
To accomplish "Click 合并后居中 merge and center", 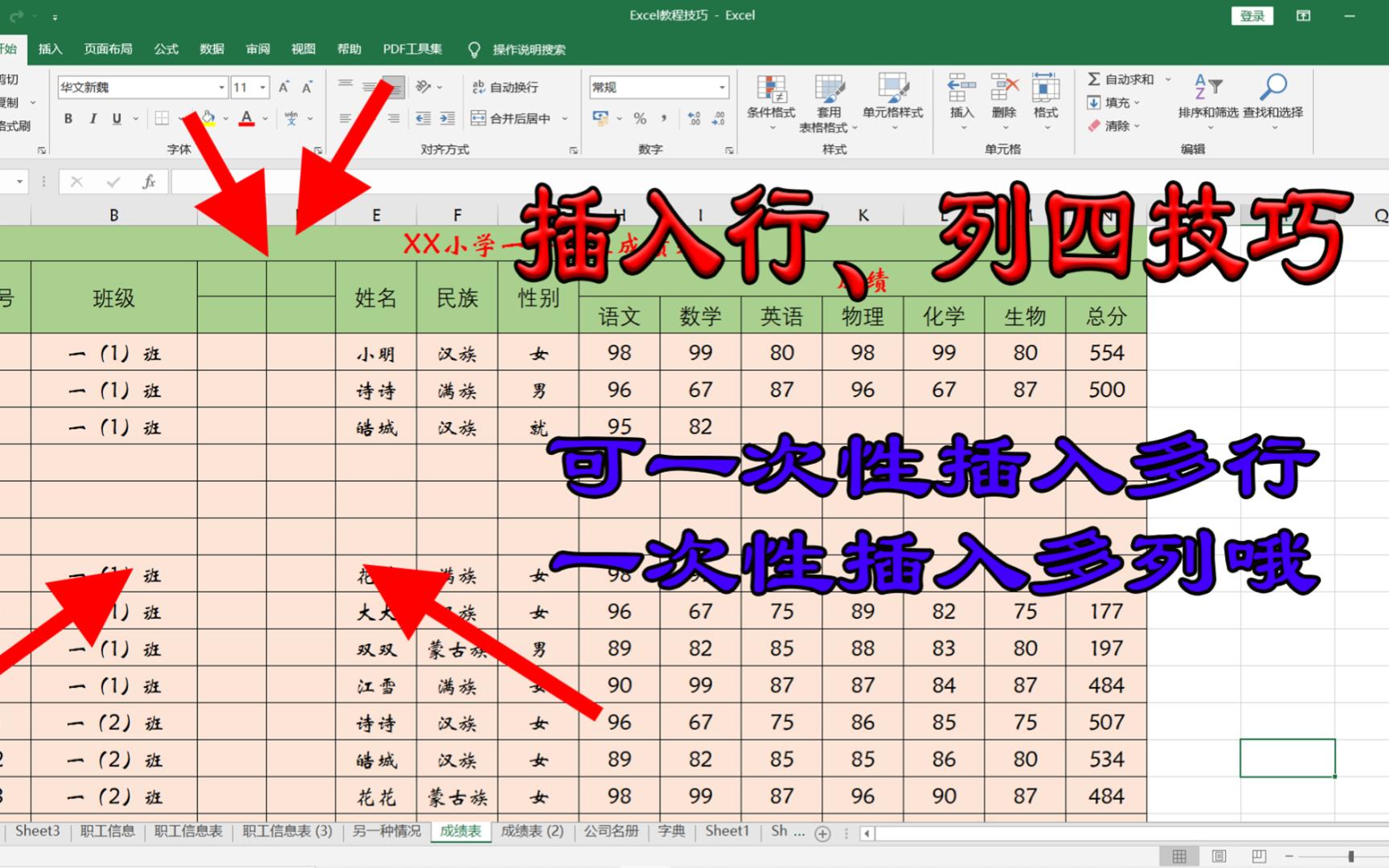I will click(511, 119).
